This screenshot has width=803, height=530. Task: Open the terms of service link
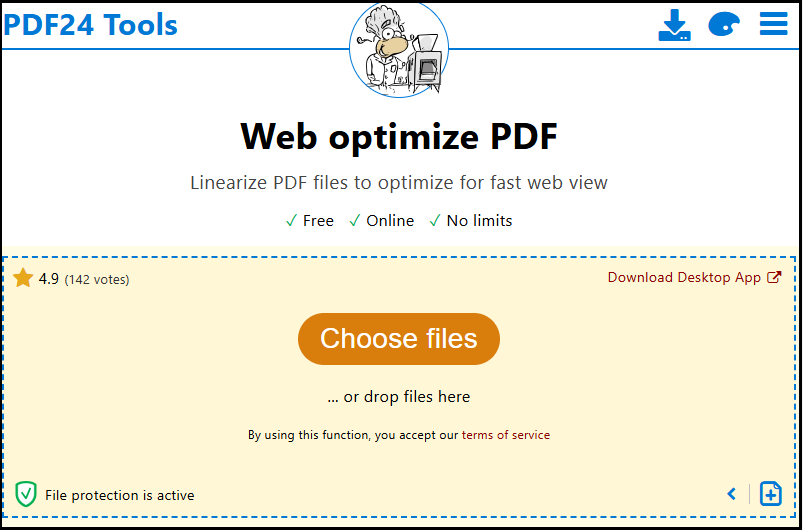coord(505,435)
